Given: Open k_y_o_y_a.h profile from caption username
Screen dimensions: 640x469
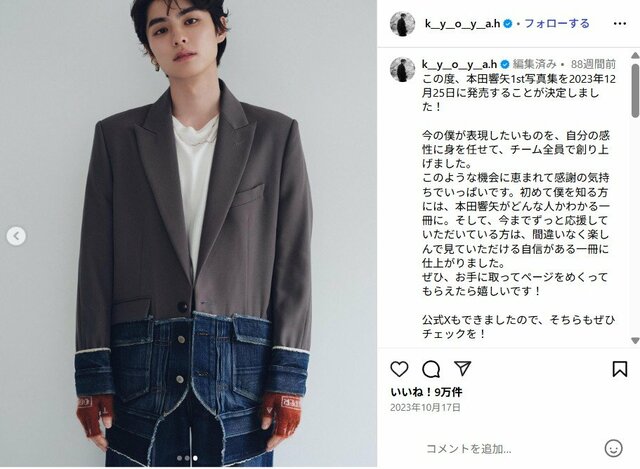Looking at the screenshot, I should [459, 64].
